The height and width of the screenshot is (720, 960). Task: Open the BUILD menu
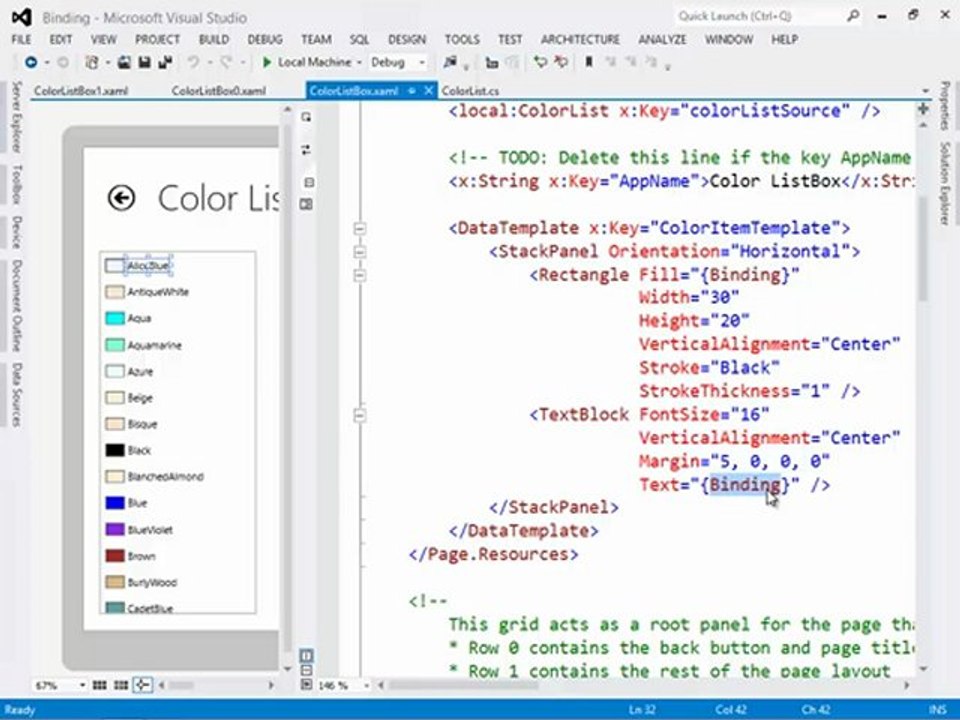click(x=214, y=39)
